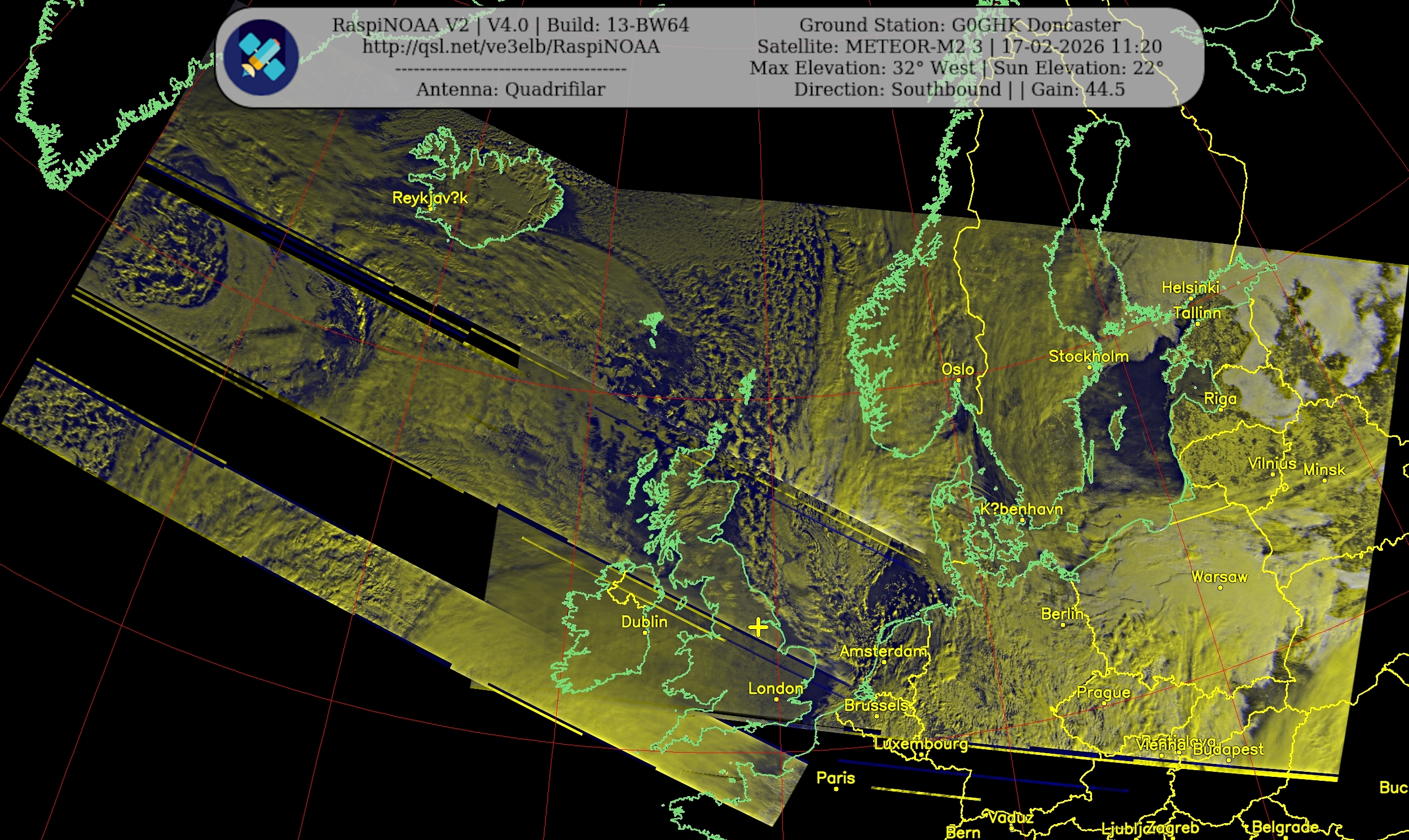
Task: Select the Helsinki city label
Action: (x=1190, y=288)
